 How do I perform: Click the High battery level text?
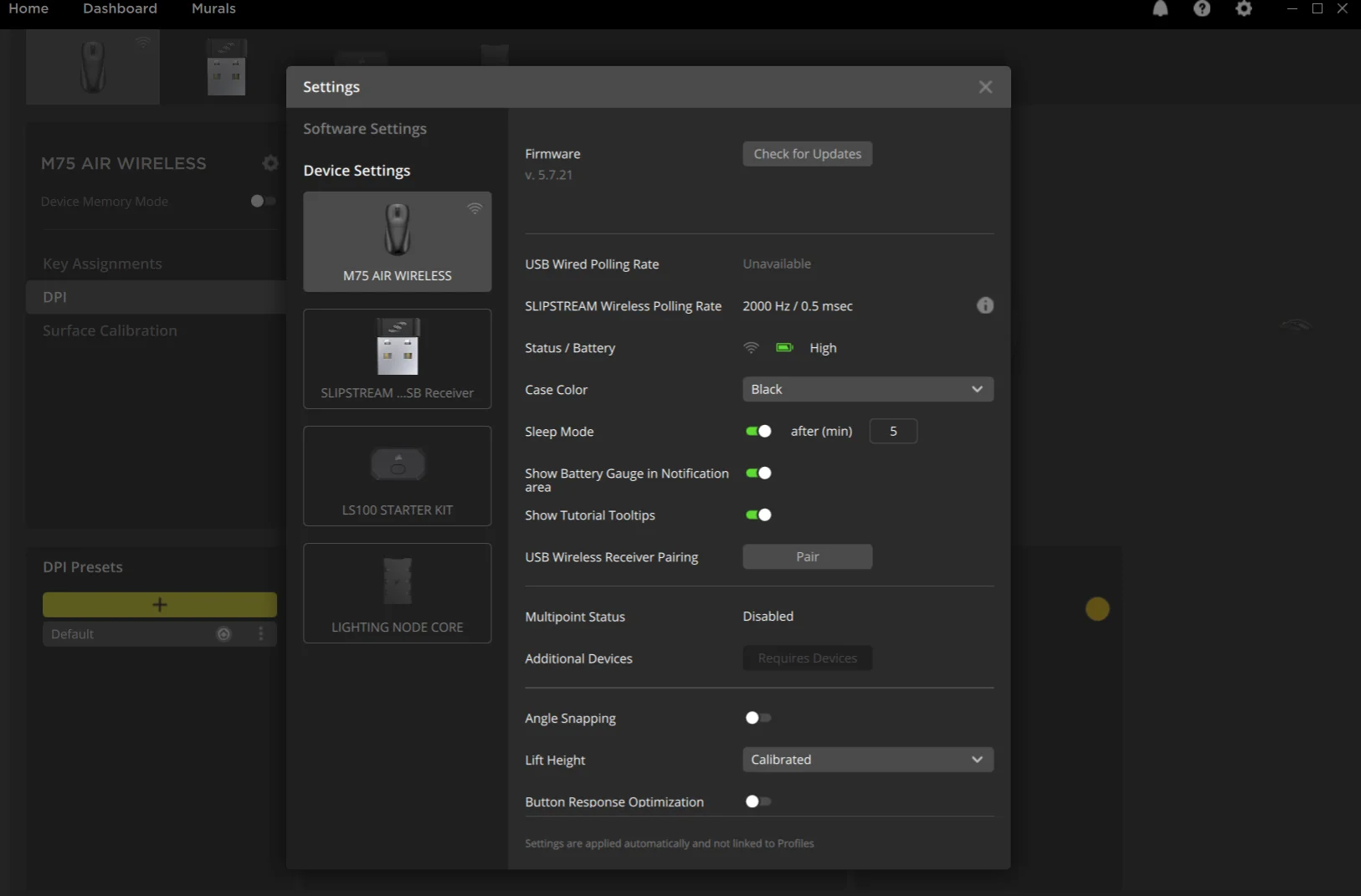point(823,348)
